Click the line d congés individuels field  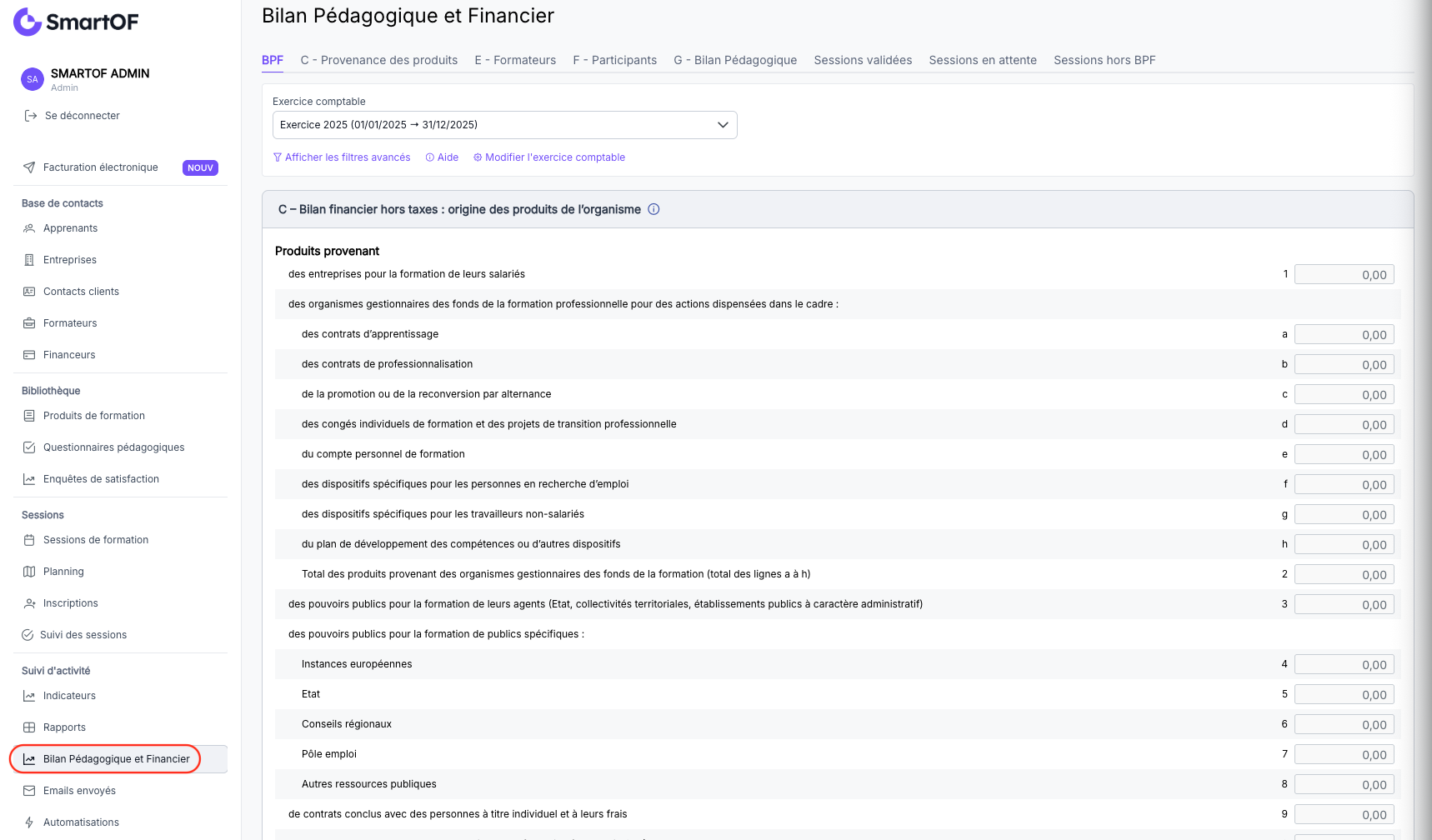coord(1344,424)
